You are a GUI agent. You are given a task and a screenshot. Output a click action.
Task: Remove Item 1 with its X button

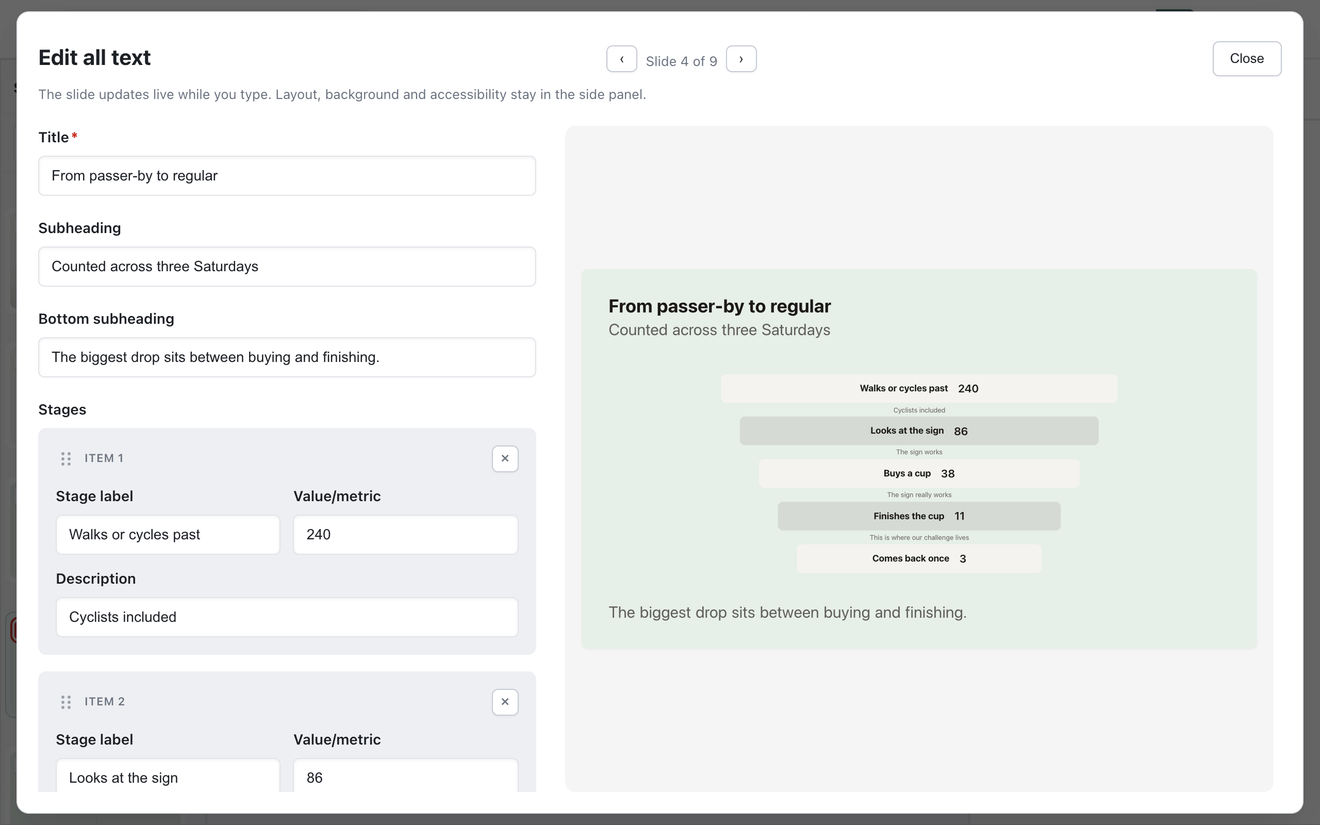point(505,458)
